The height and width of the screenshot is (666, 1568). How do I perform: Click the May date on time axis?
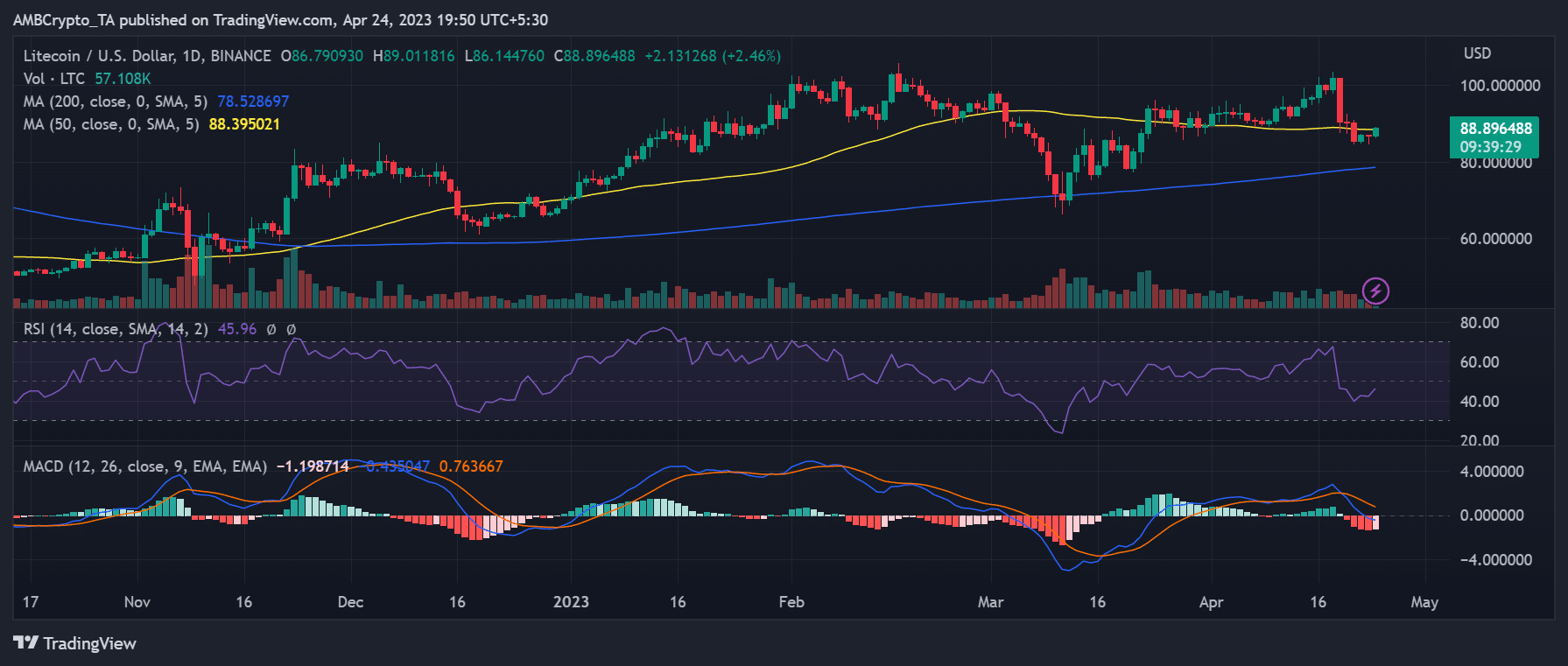point(1424,602)
